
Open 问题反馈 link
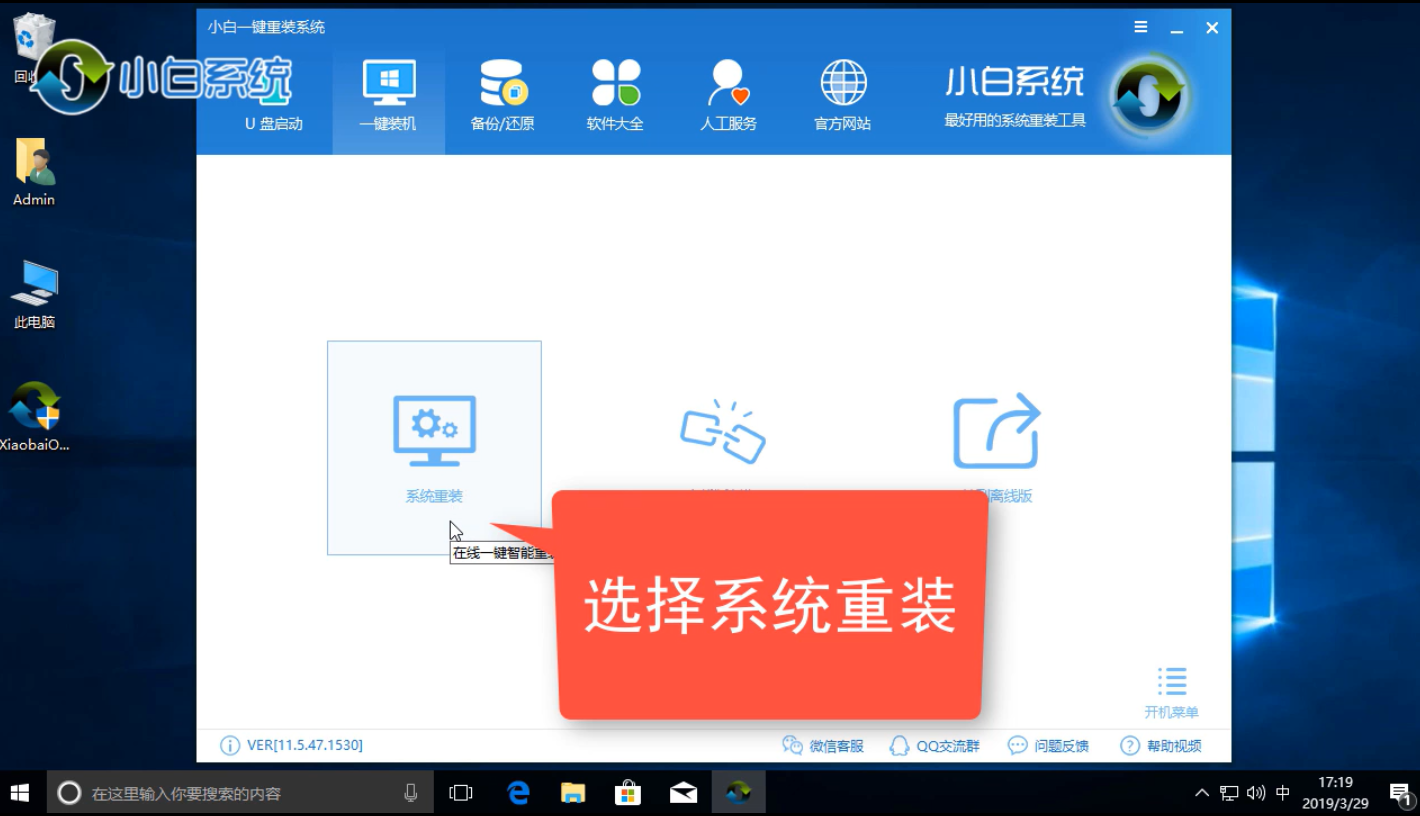tap(1048, 746)
